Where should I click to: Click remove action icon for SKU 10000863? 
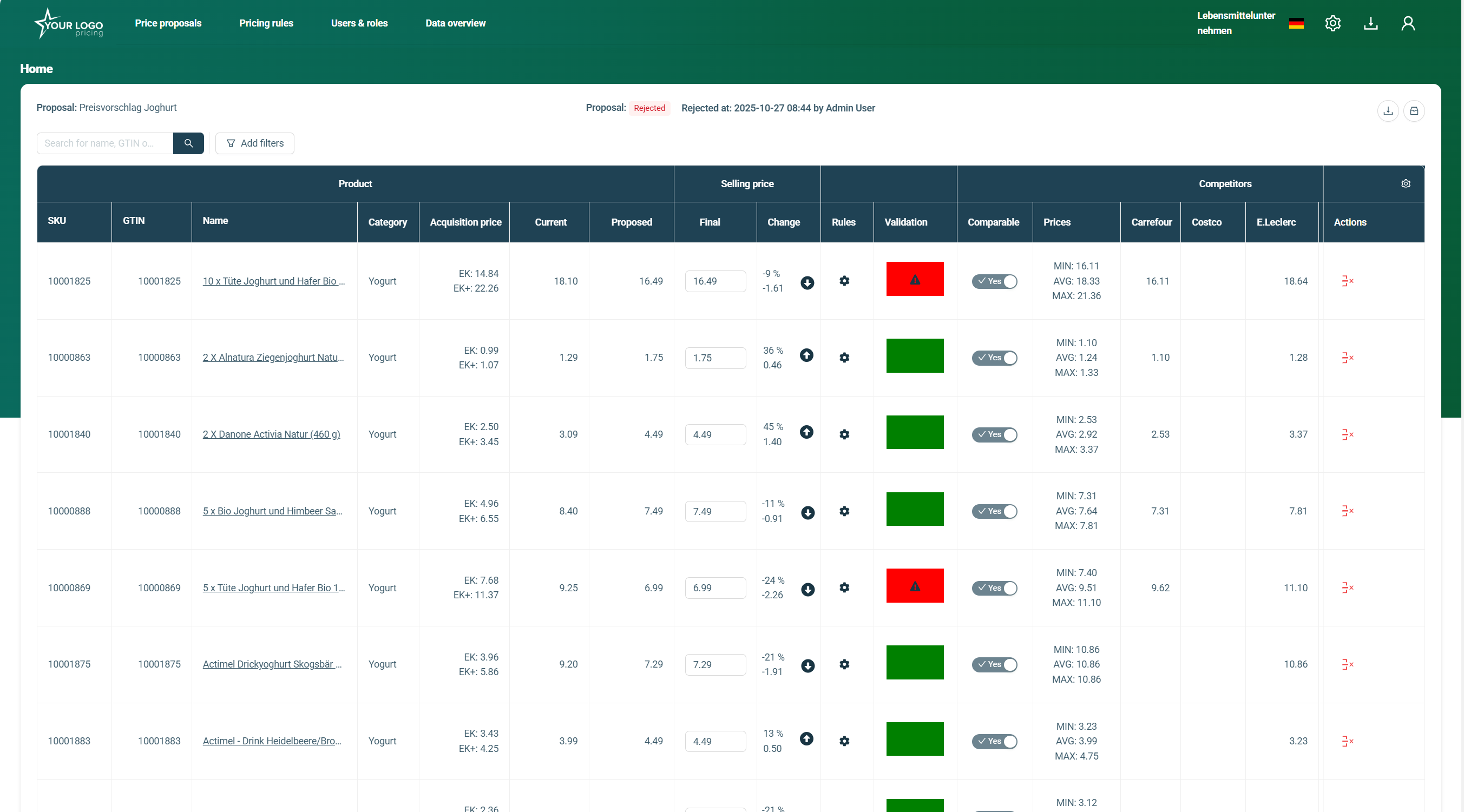coord(1348,358)
